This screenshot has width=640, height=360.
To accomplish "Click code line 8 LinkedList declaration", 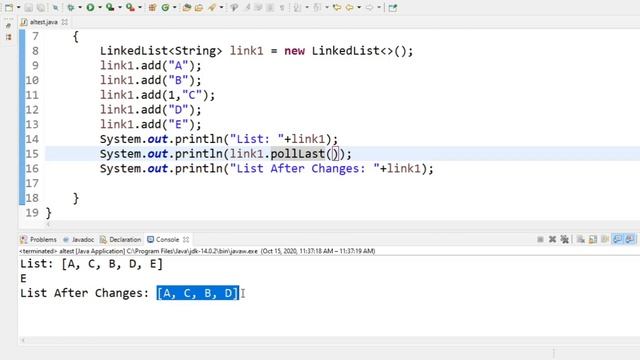I will 256,51.
